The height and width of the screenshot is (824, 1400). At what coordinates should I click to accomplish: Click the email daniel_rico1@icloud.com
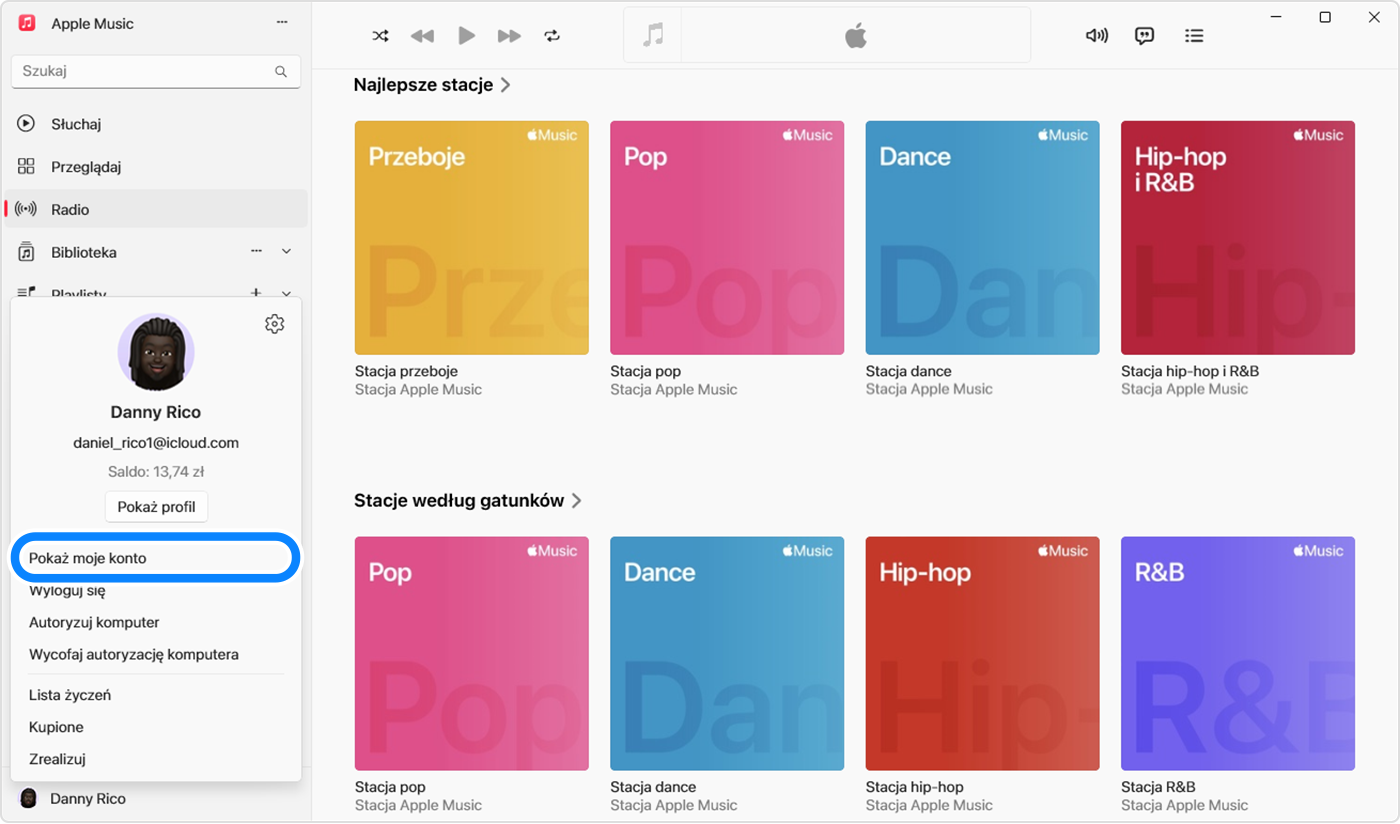click(156, 443)
